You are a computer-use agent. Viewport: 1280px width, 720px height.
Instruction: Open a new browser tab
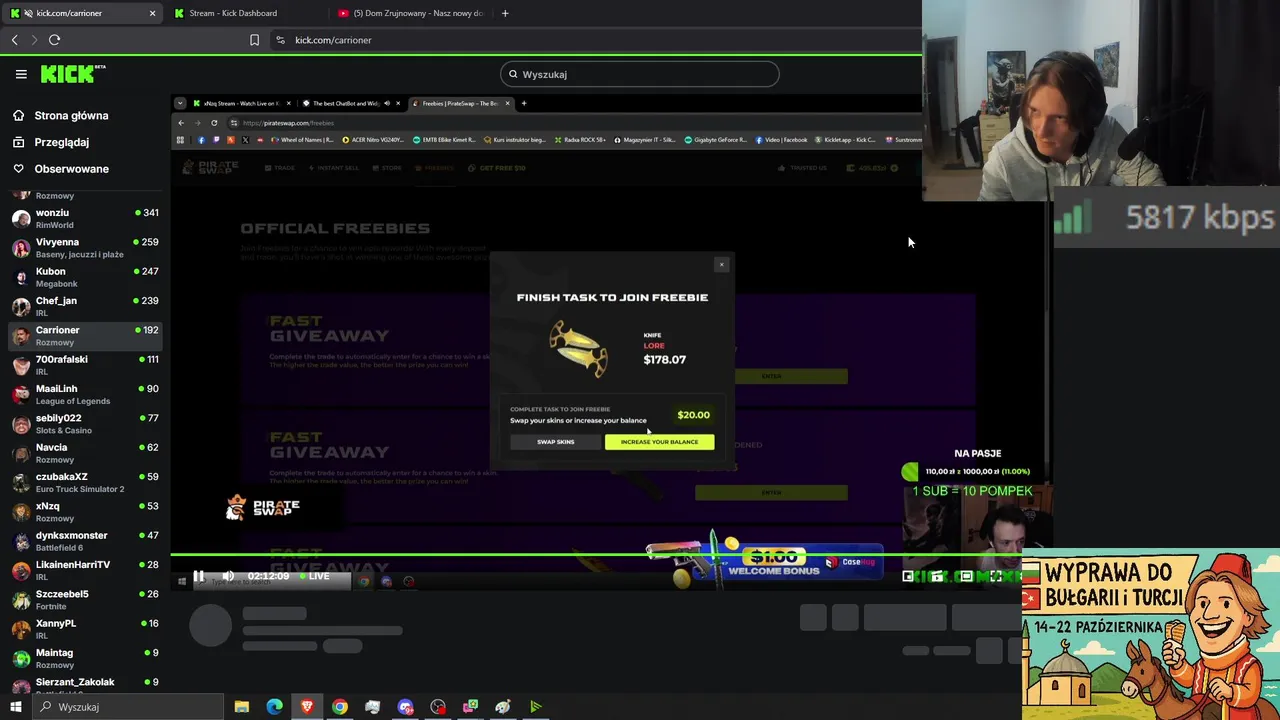pyautogui.click(x=505, y=13)
